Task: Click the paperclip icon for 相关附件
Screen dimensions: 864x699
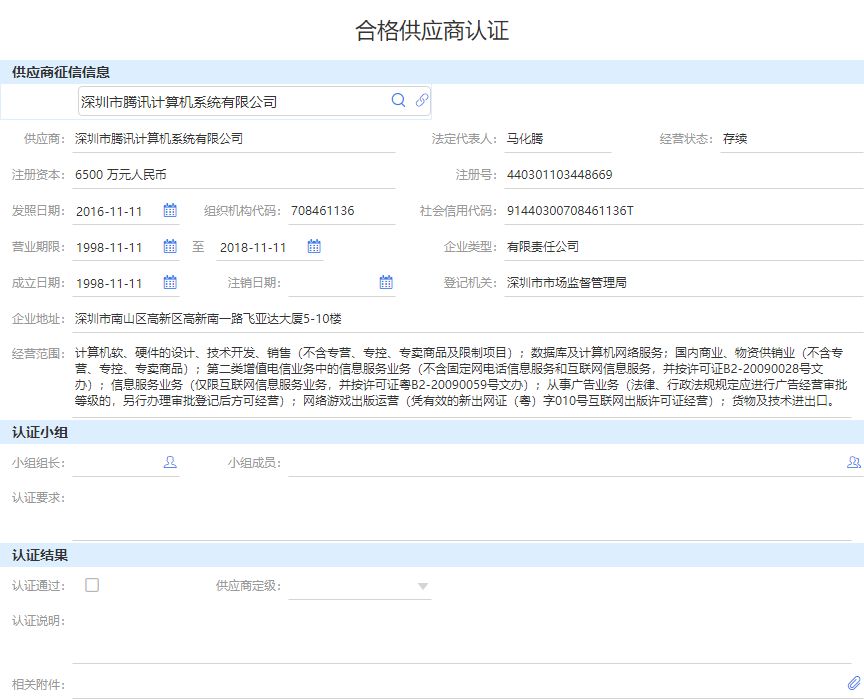Action: pyautogui.click(x=854, y=684)
